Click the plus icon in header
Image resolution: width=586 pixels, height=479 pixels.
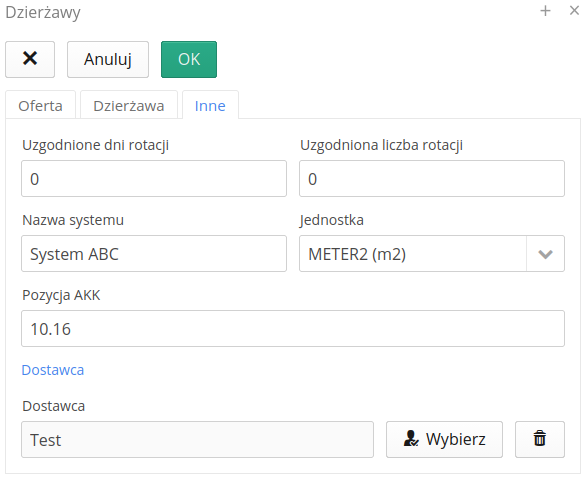(545, 11)
